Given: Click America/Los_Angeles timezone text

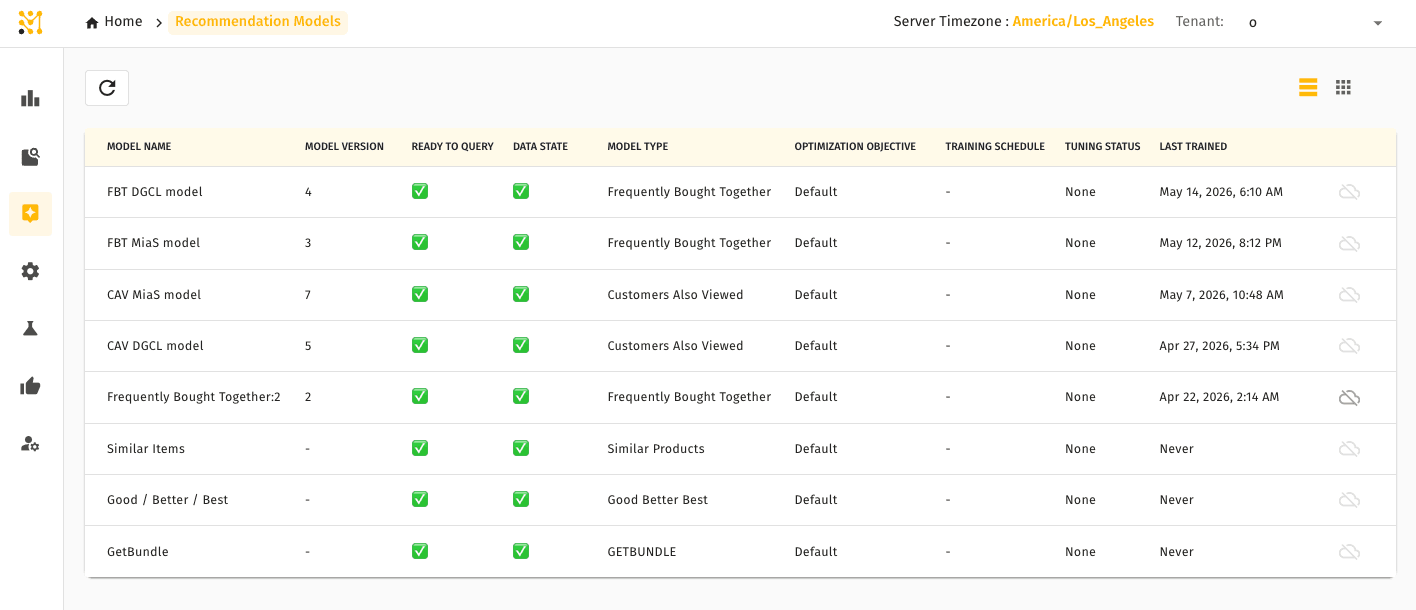Looking at the screenshot, I should (x=1083, y=22).
